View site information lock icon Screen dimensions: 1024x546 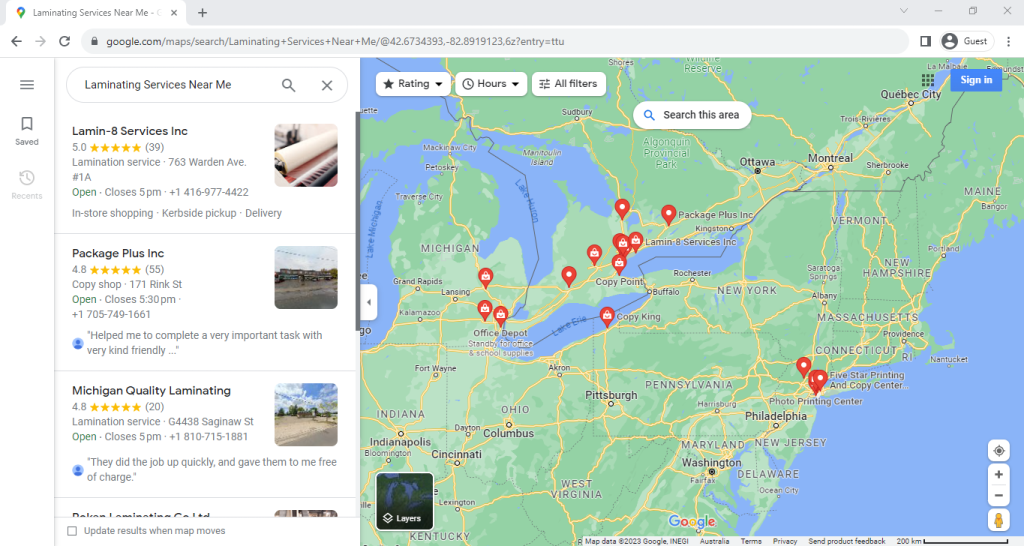(x=95, y=41)
